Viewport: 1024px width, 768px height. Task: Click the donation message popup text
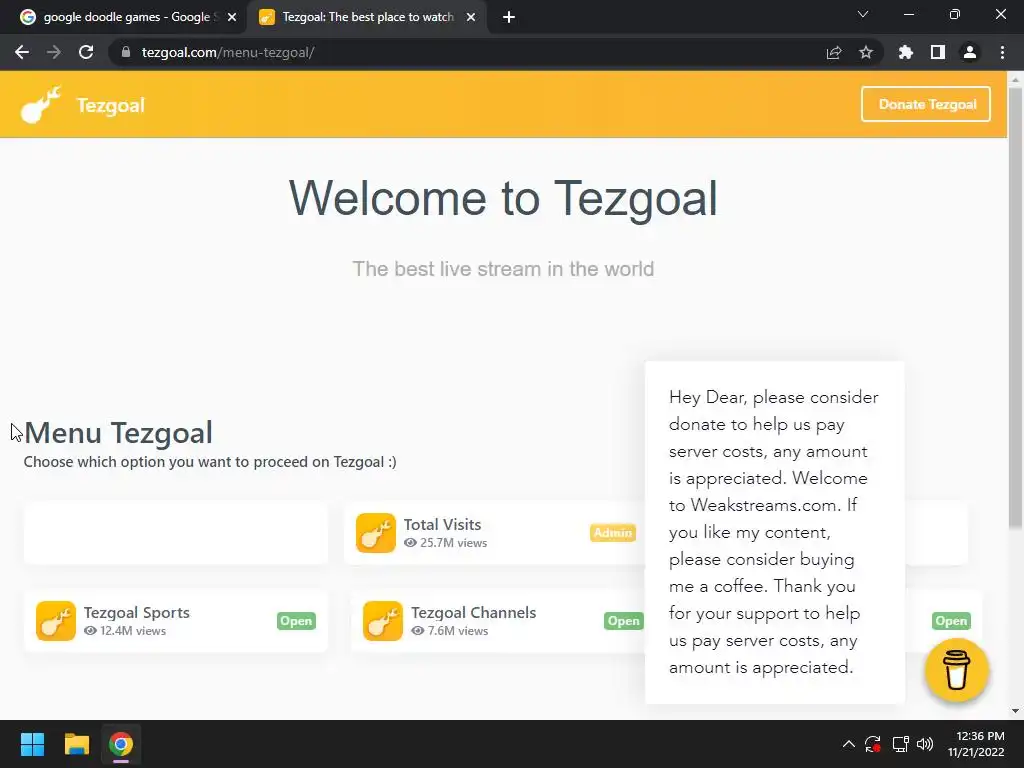tap(774, 532)
